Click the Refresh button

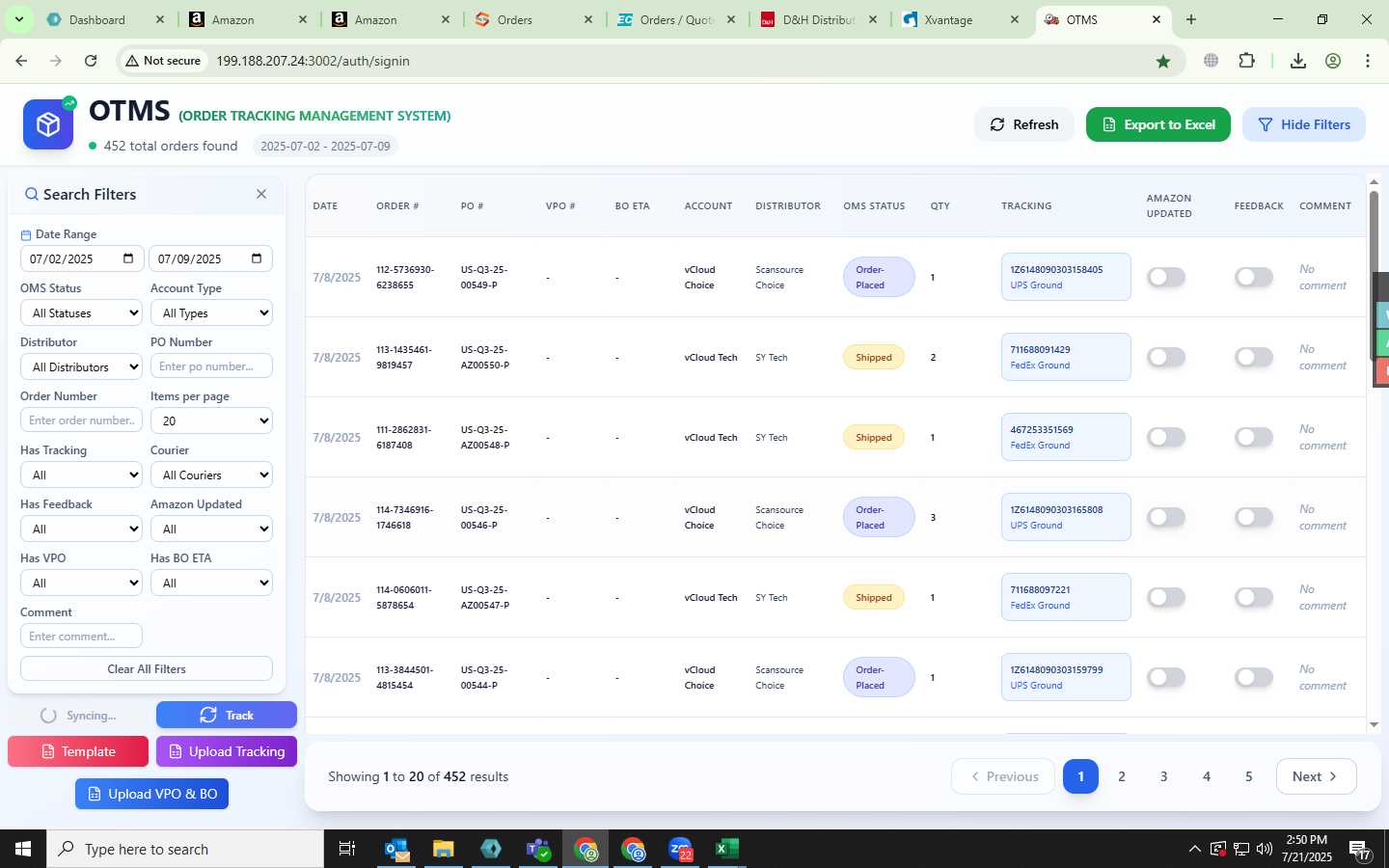1024,124
